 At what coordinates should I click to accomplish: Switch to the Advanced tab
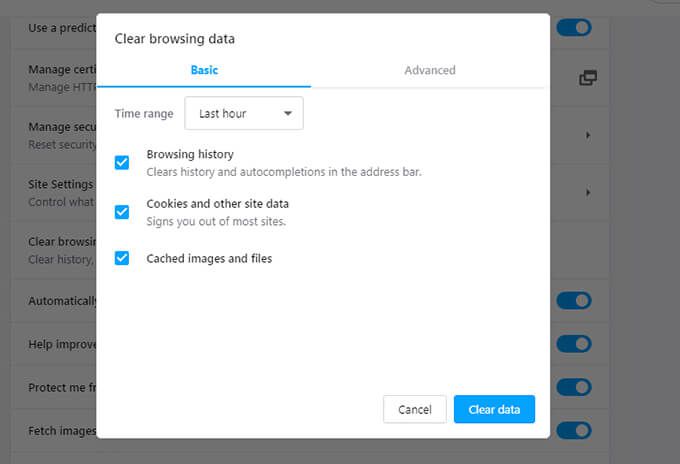coord(430,70)
